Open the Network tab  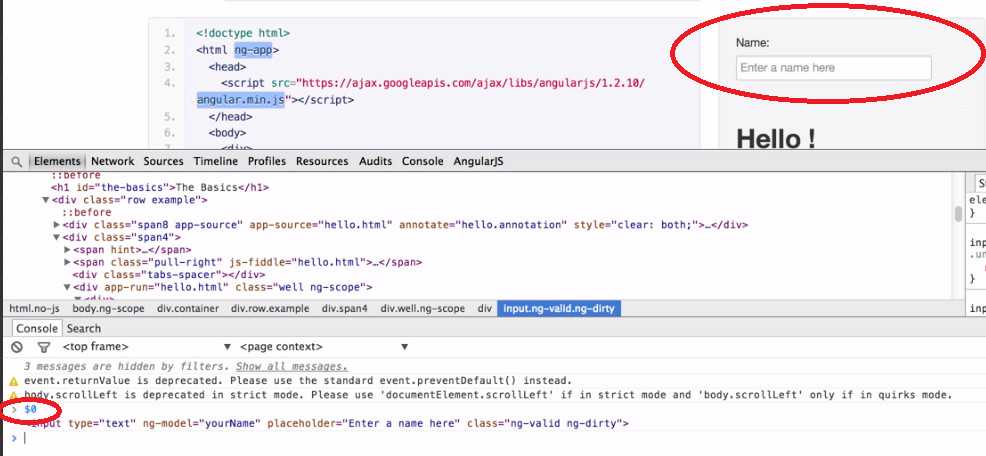coord(113,162)
